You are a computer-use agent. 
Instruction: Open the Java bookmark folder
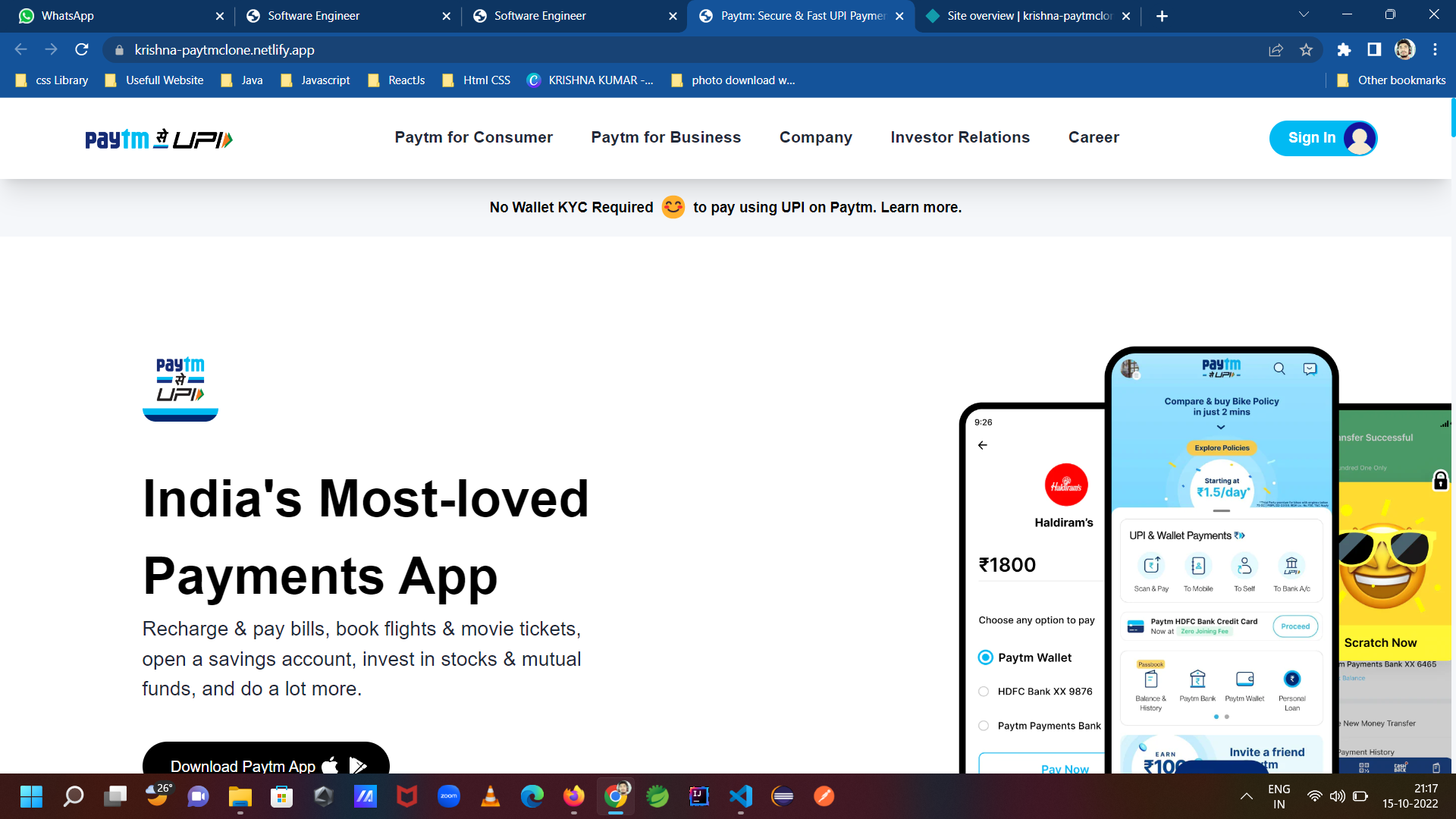tap(241, 80)
